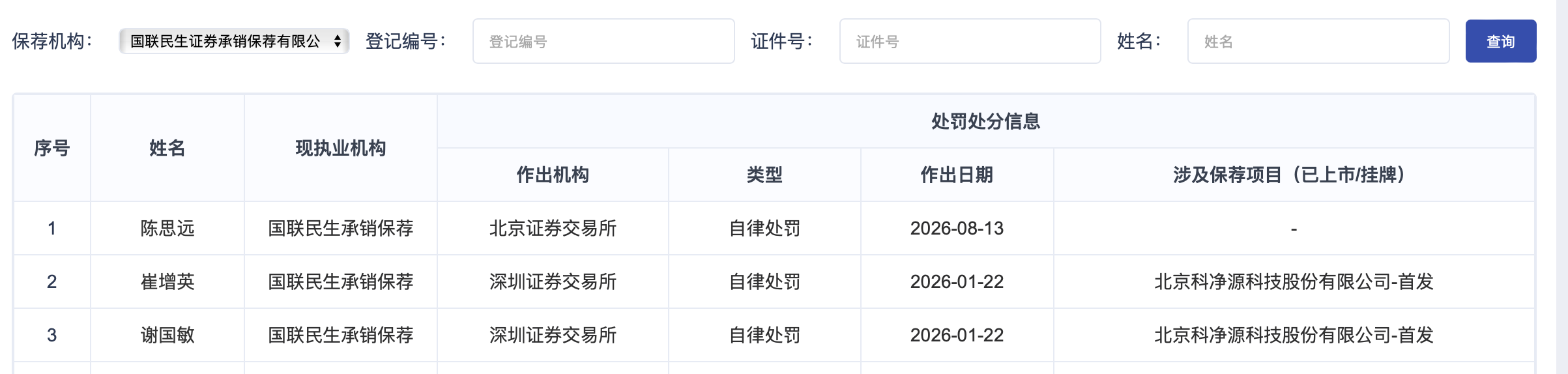Image resolution: width=1568 pixels, height=374 pixels.
Task: Click the 作出机构 column header
Action: [x=553, y=175]
